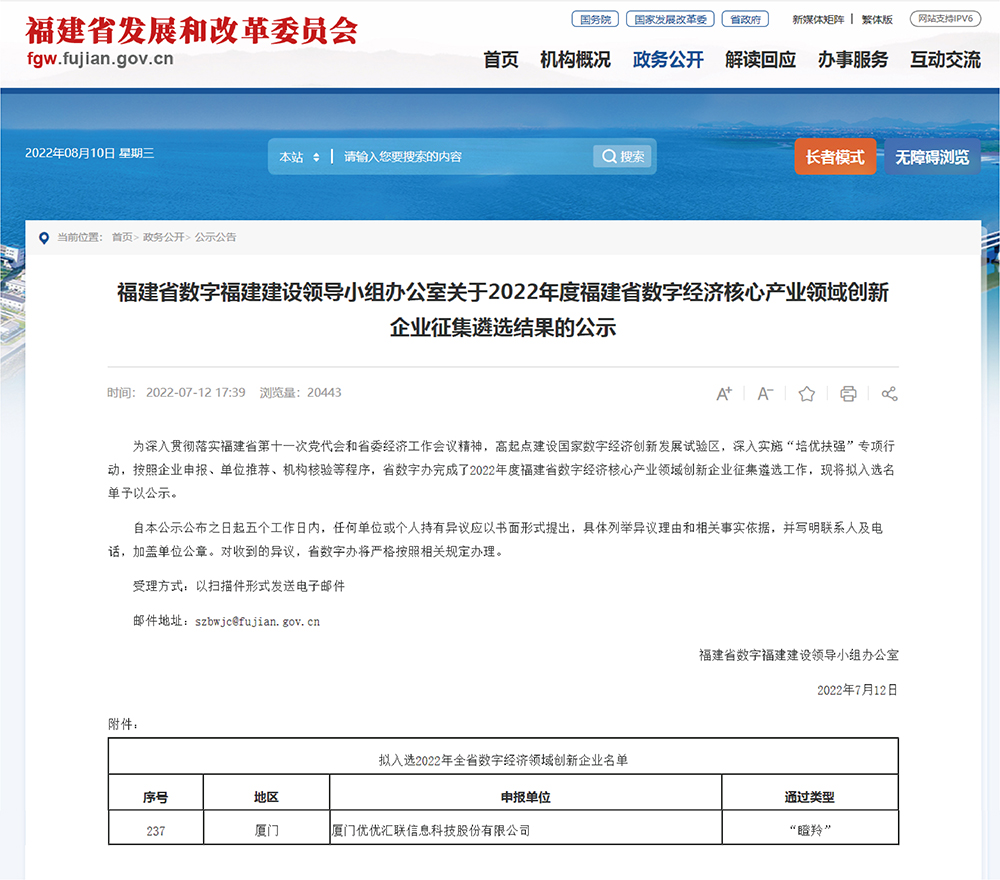Click the printer icon

848,393
